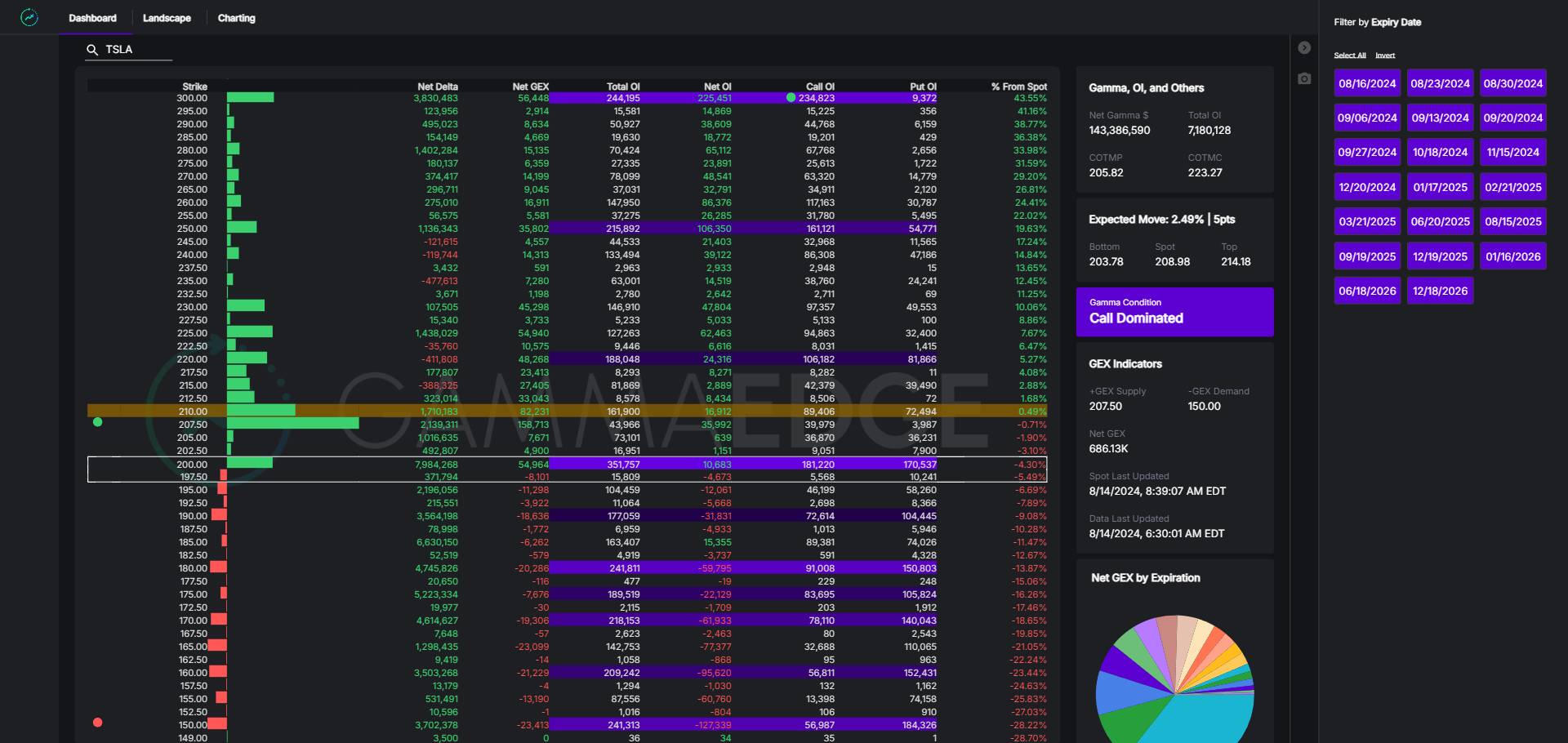Click the Call Dominated gamma condition banner
1568x743 pixels.
[1174, 312]
